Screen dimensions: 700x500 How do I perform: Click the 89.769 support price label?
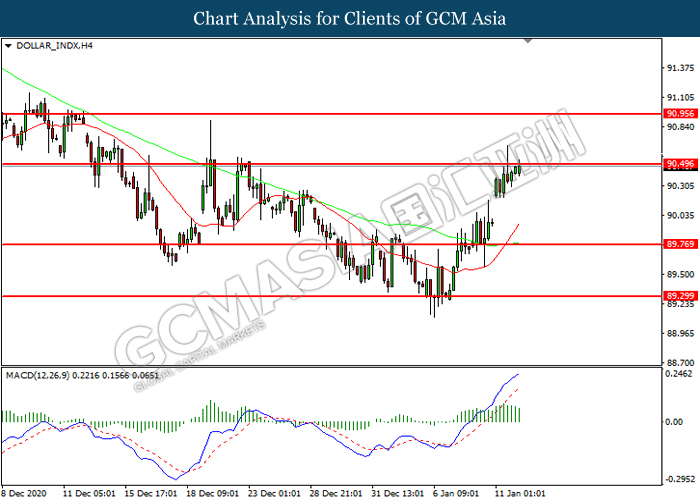(680, 244)
